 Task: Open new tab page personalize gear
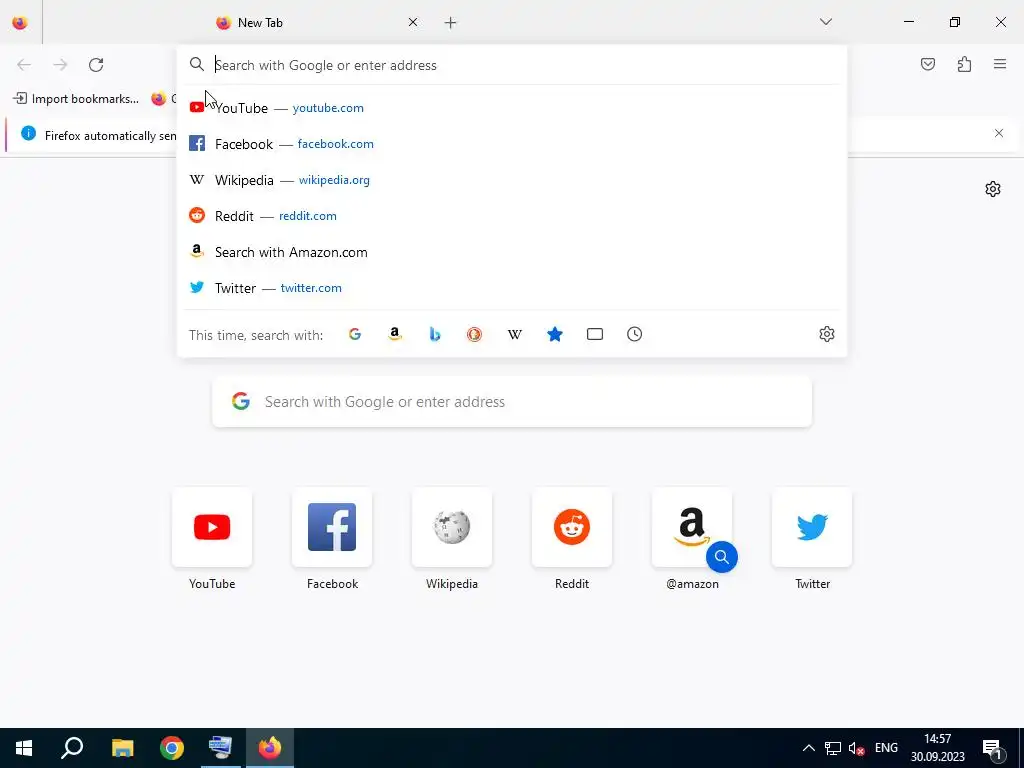click(993, 189)
